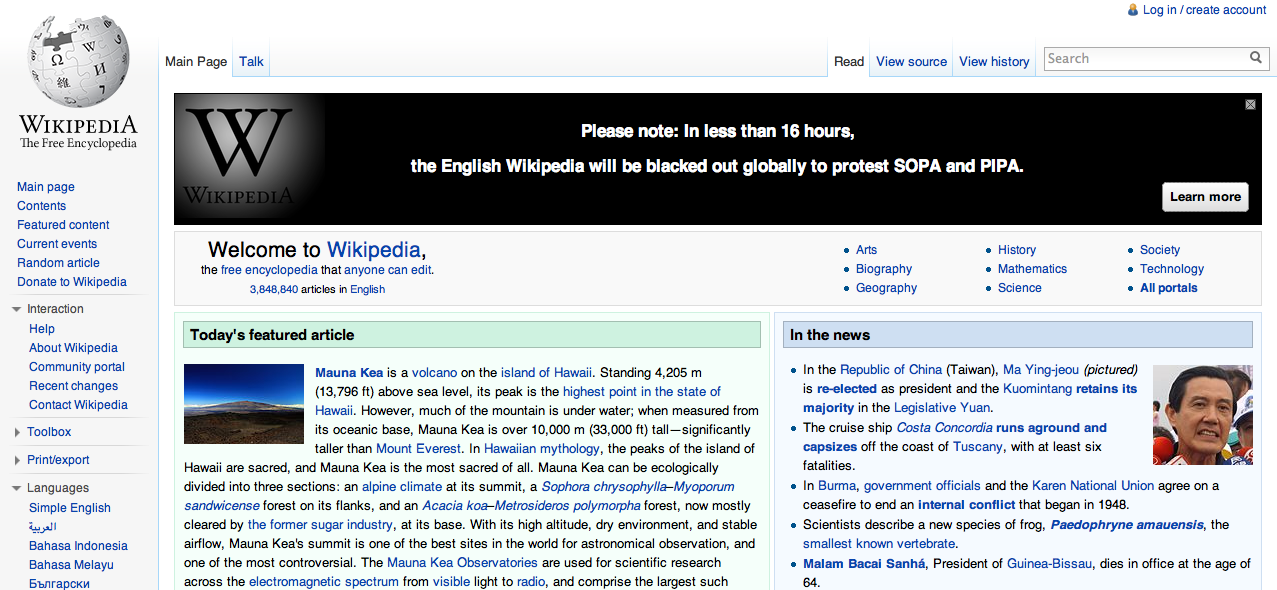Click the user icon beside Log in

pyautogui.click(x=1131, y=9)
